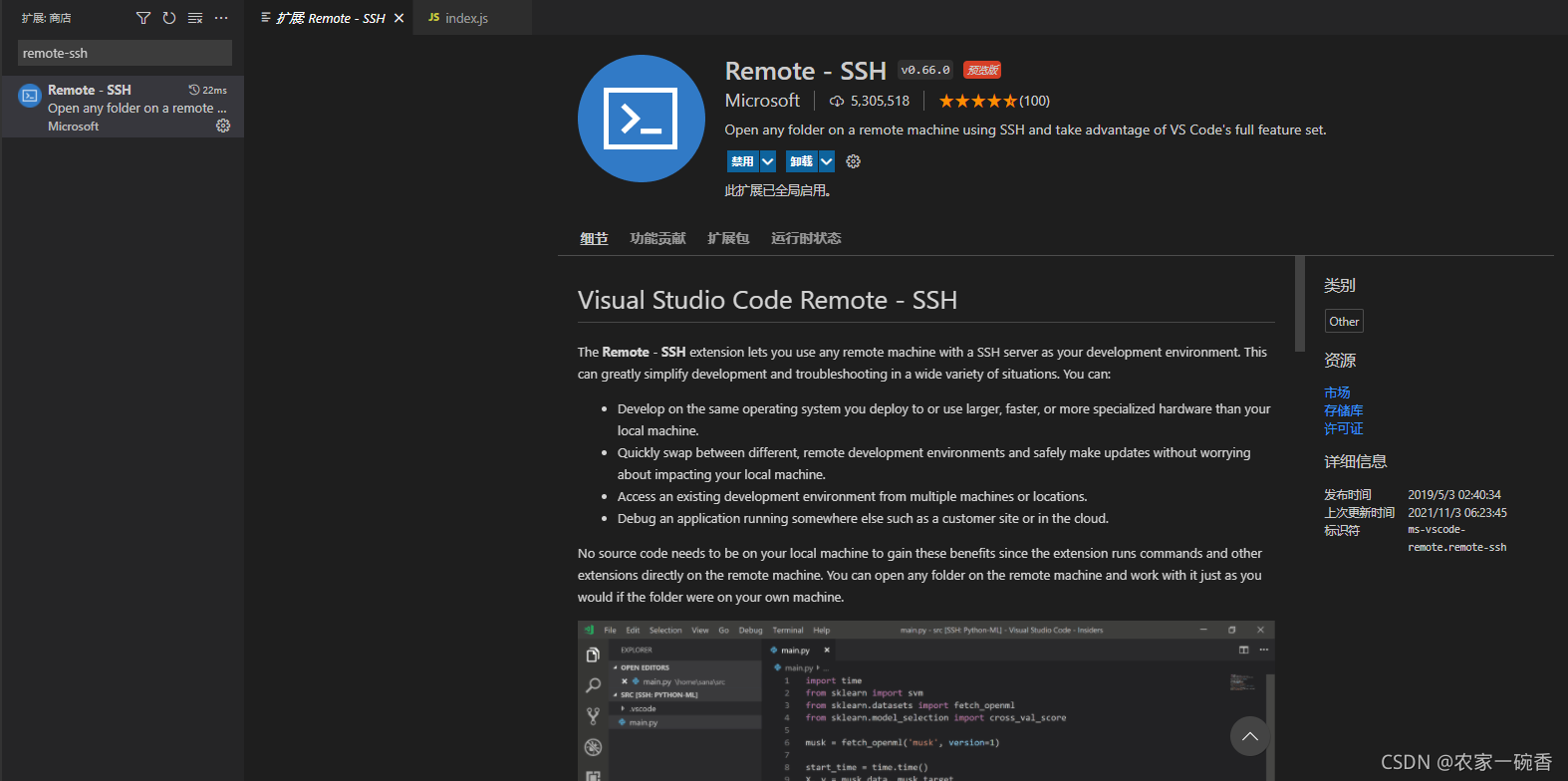Screen dimensions: 1568x781
Task: Select the Remote - SSH extension list item
Action: 123,107
